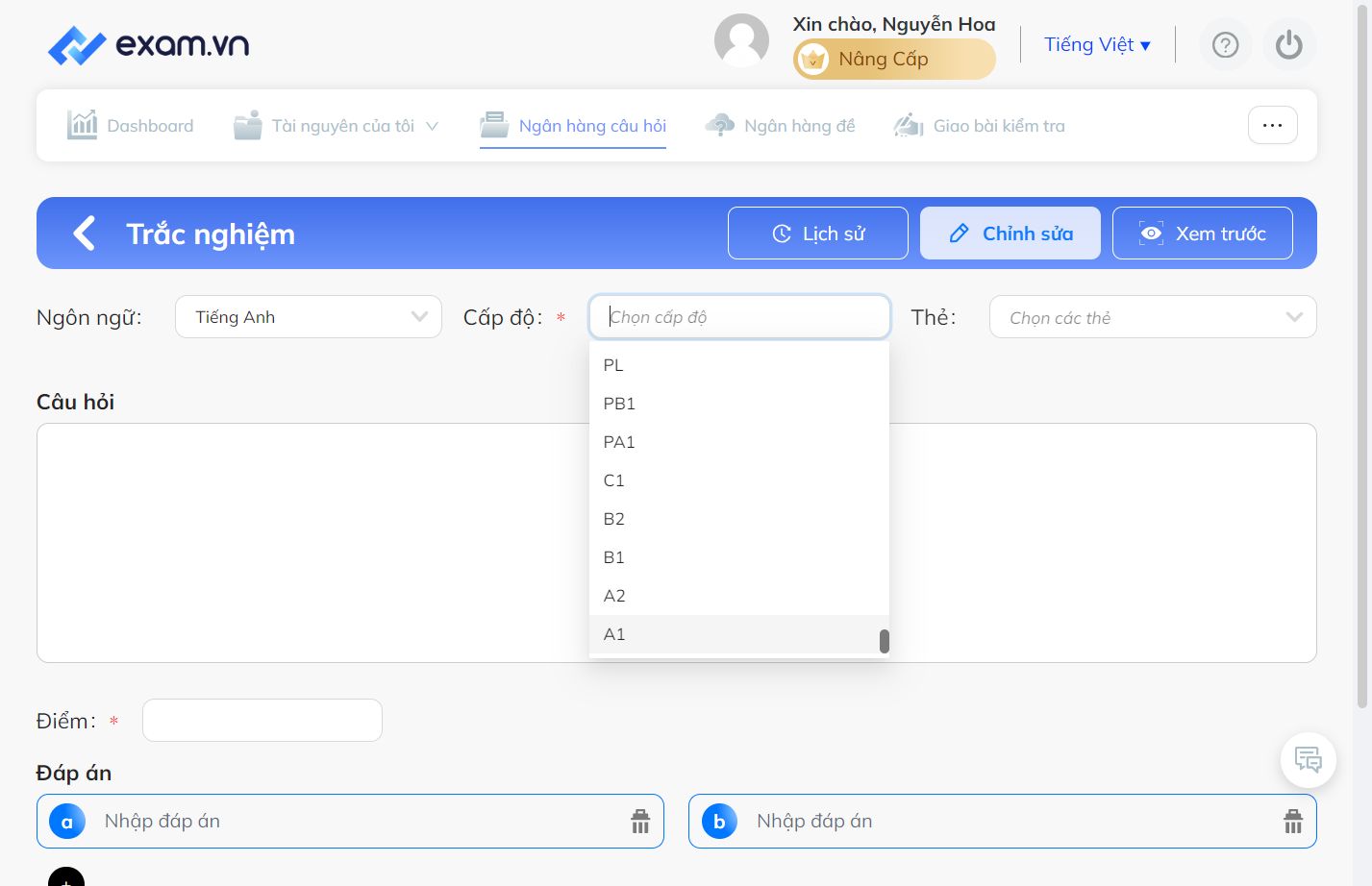Open the user avatar profile picture

click(741, 41)
